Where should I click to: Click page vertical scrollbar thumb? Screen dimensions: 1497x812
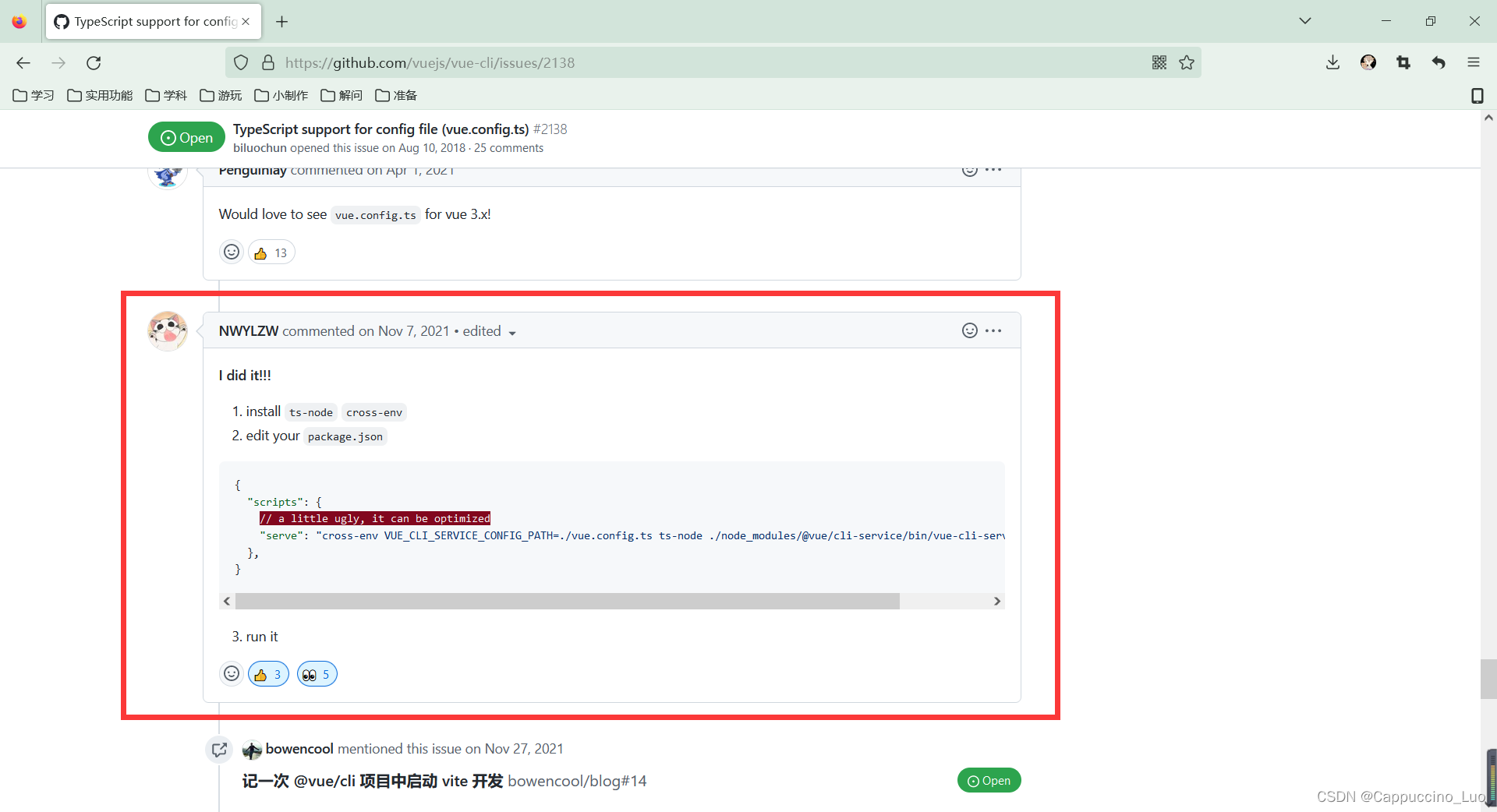(1488, 679)
